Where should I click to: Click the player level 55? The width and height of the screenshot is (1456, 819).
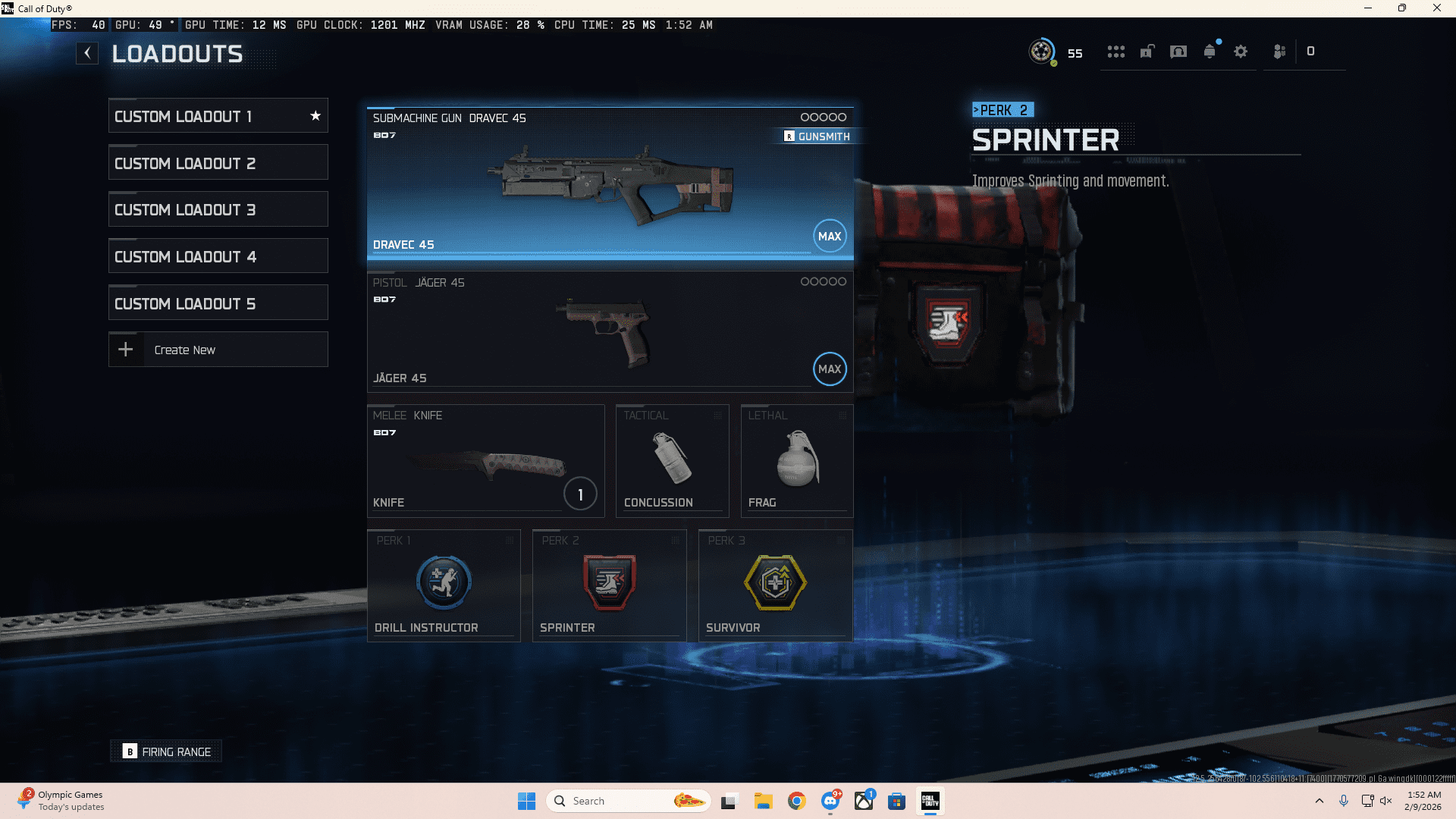(1075, 53)
